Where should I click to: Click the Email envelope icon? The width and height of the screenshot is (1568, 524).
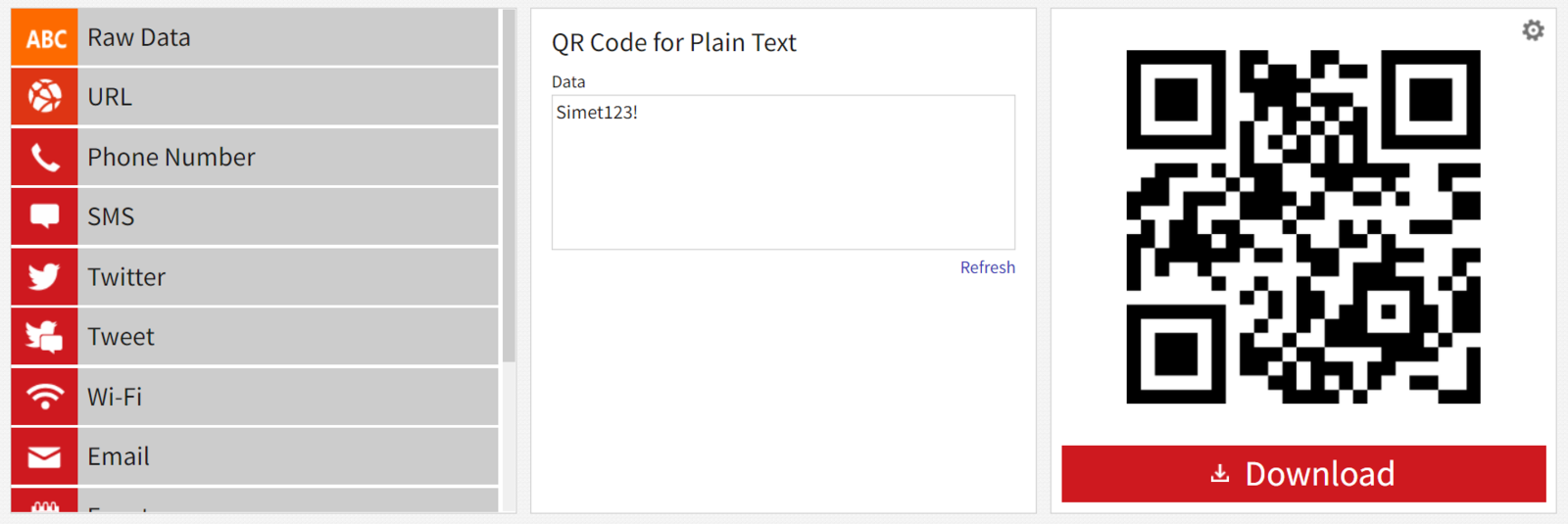[x=45, y=456]
